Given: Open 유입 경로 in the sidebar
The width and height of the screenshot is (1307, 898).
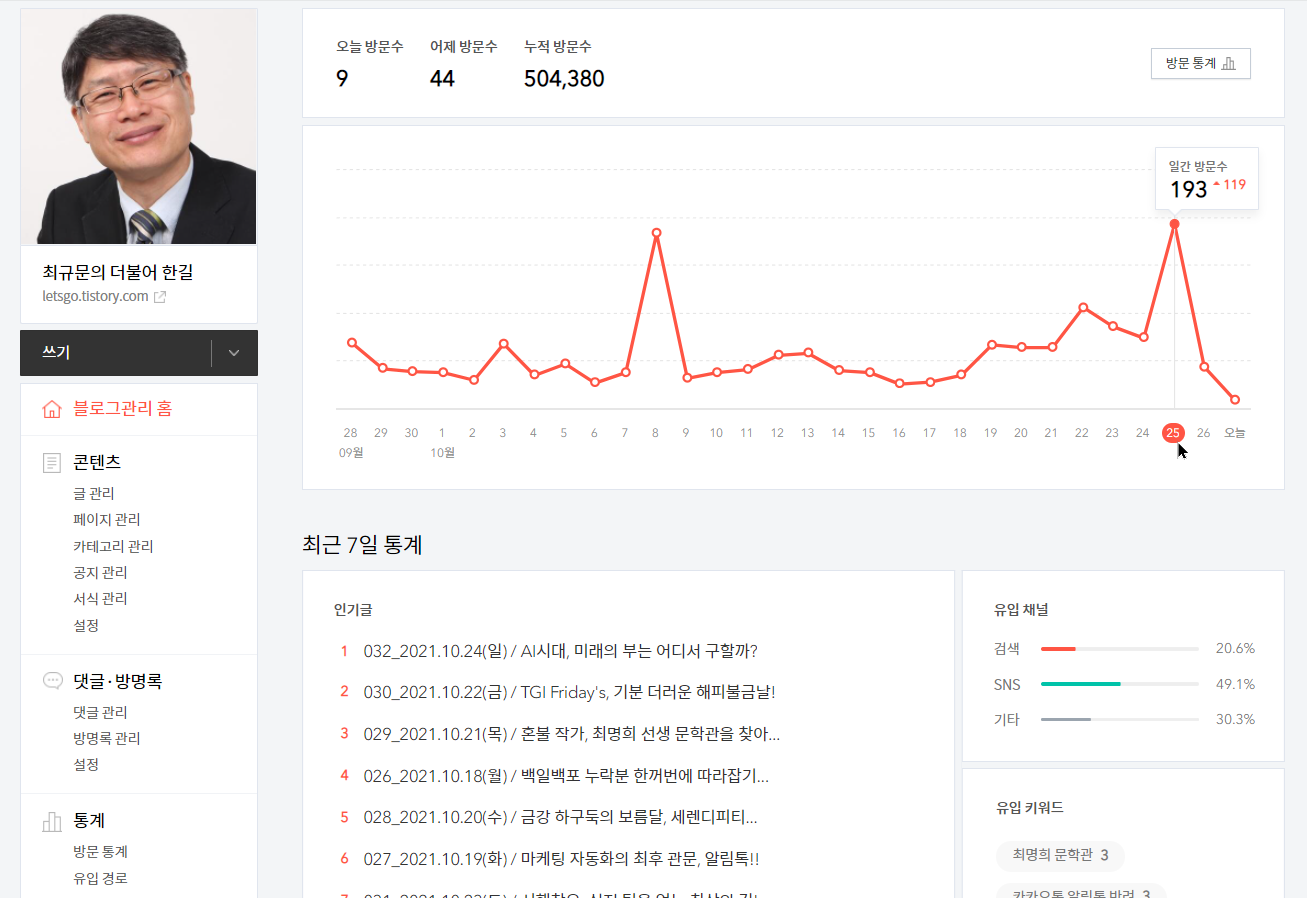Looking at the screenshot, I should click(100, 879).
